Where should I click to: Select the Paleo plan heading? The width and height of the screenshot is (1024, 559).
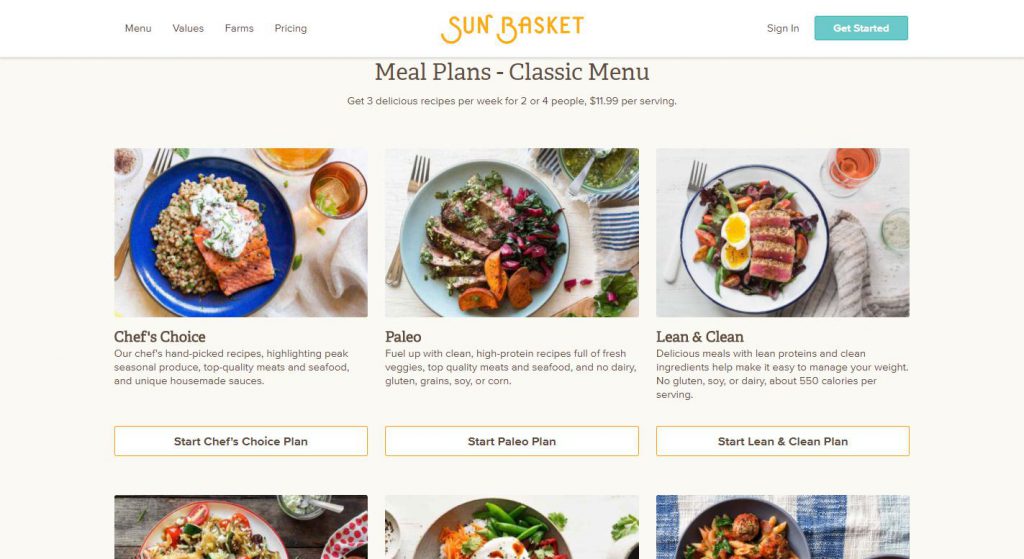(x=403, y=336)
